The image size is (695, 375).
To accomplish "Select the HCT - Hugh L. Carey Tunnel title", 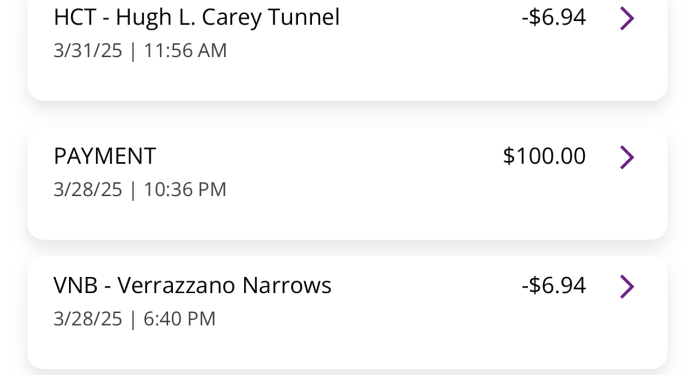I will (x=196, y=18).
